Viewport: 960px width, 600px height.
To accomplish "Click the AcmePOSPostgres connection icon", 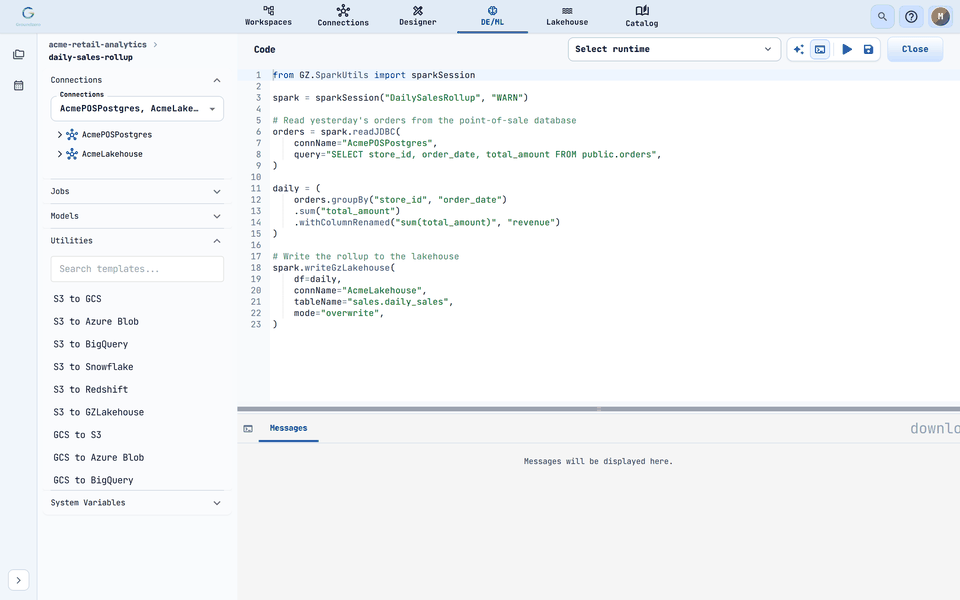I will (72, 134).
